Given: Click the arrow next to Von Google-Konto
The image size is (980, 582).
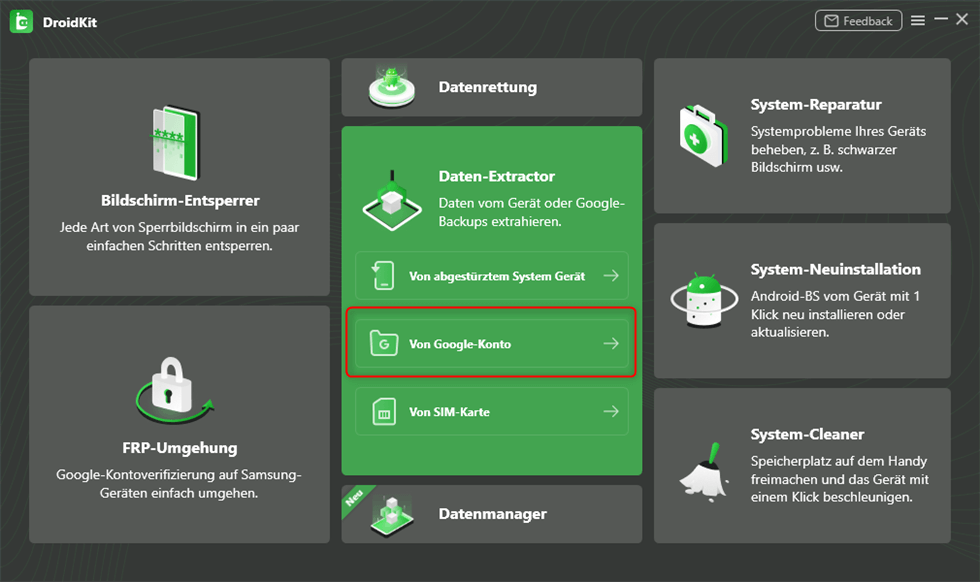Looking at the screenshot, I should (611, 343).
